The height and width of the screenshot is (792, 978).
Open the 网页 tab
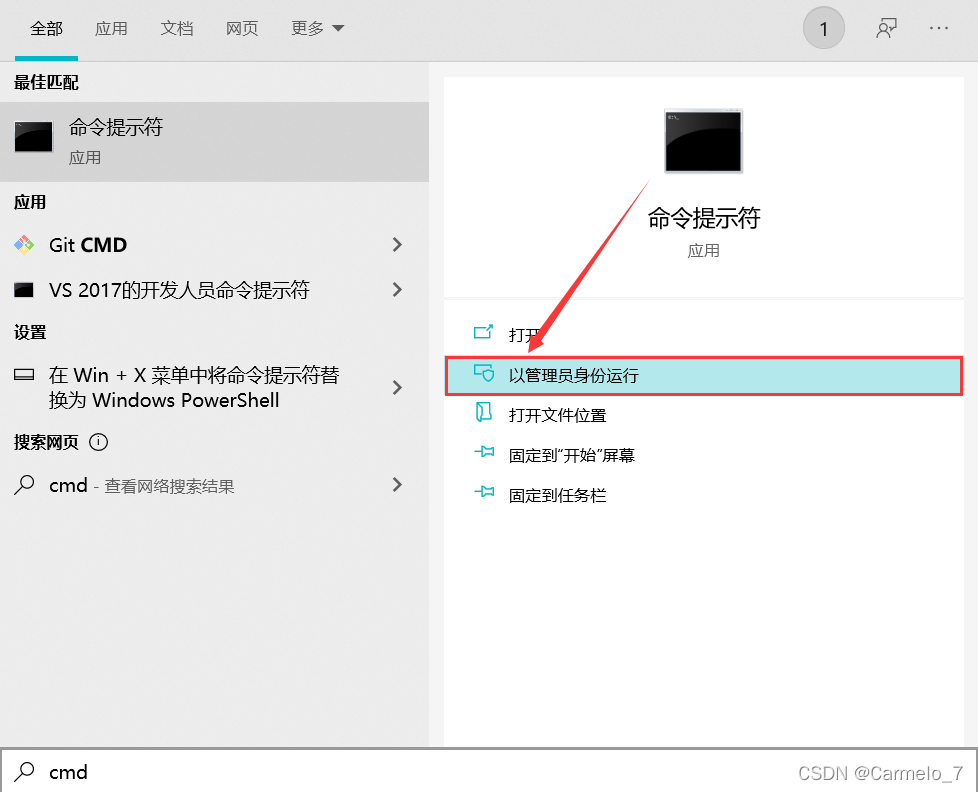point(242,29)
